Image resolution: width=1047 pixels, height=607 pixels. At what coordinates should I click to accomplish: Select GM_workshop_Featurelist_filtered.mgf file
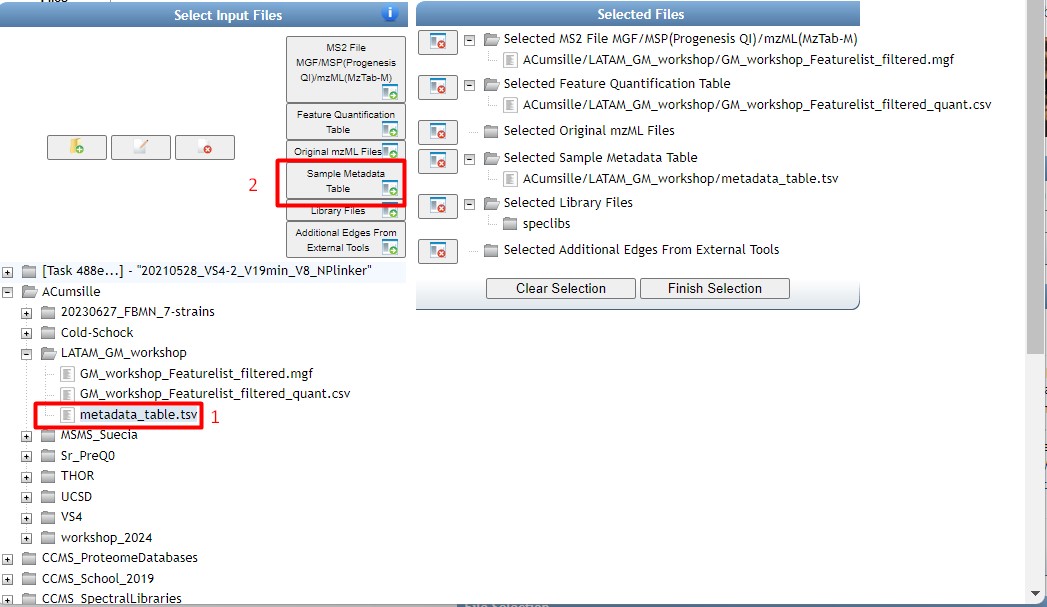(196, 373)
